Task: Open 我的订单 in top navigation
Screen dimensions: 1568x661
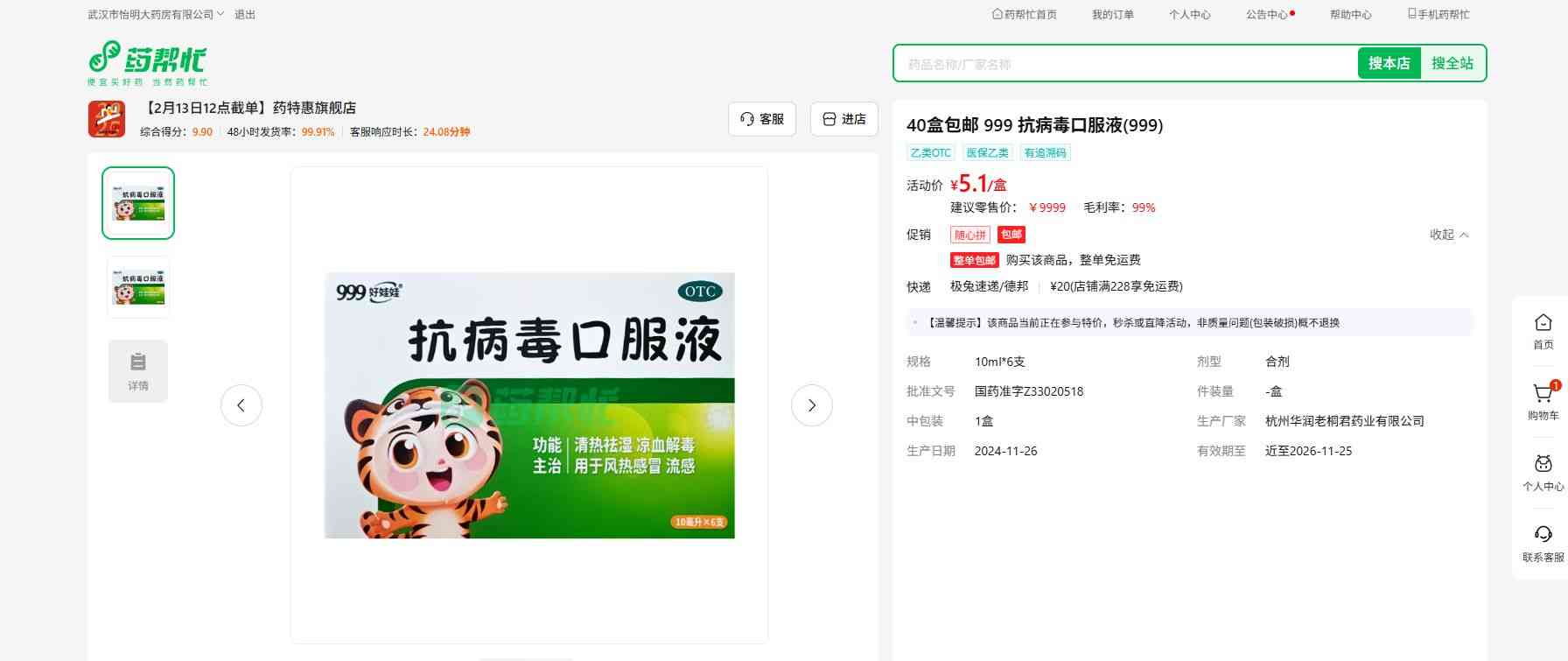Action: (1112, 14)
